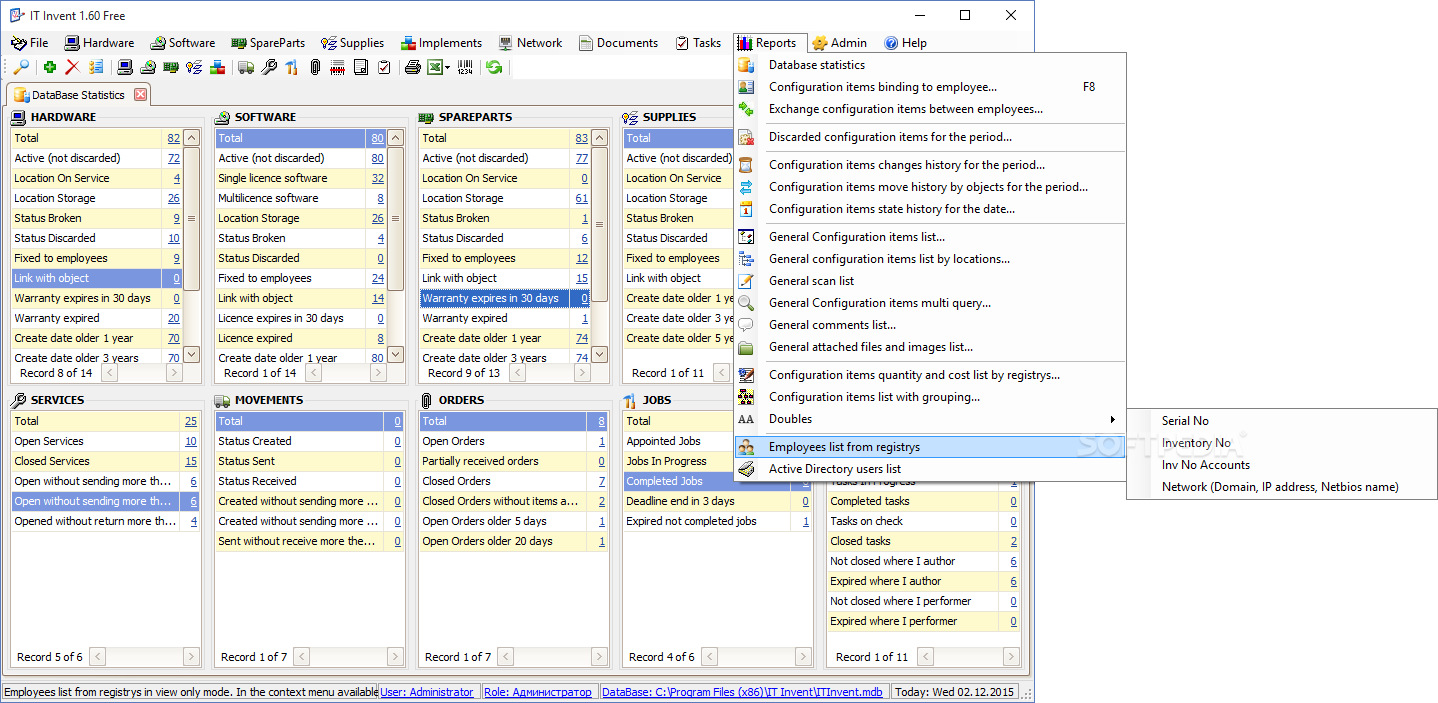Image resolution: width=1438 pixels, height=703 pixels.
Task: Click Hardware panel scroll-up arrow
Action: [x=191, y=138]
